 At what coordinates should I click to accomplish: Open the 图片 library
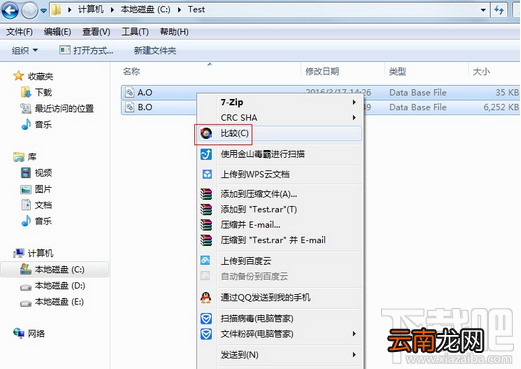pos(43,189)
